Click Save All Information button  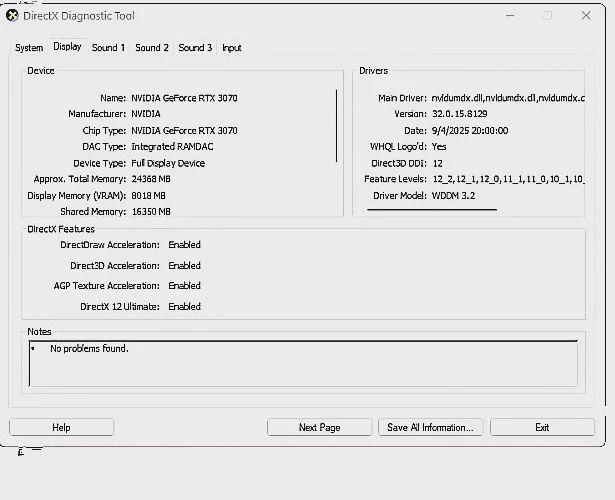coord(430,427)
